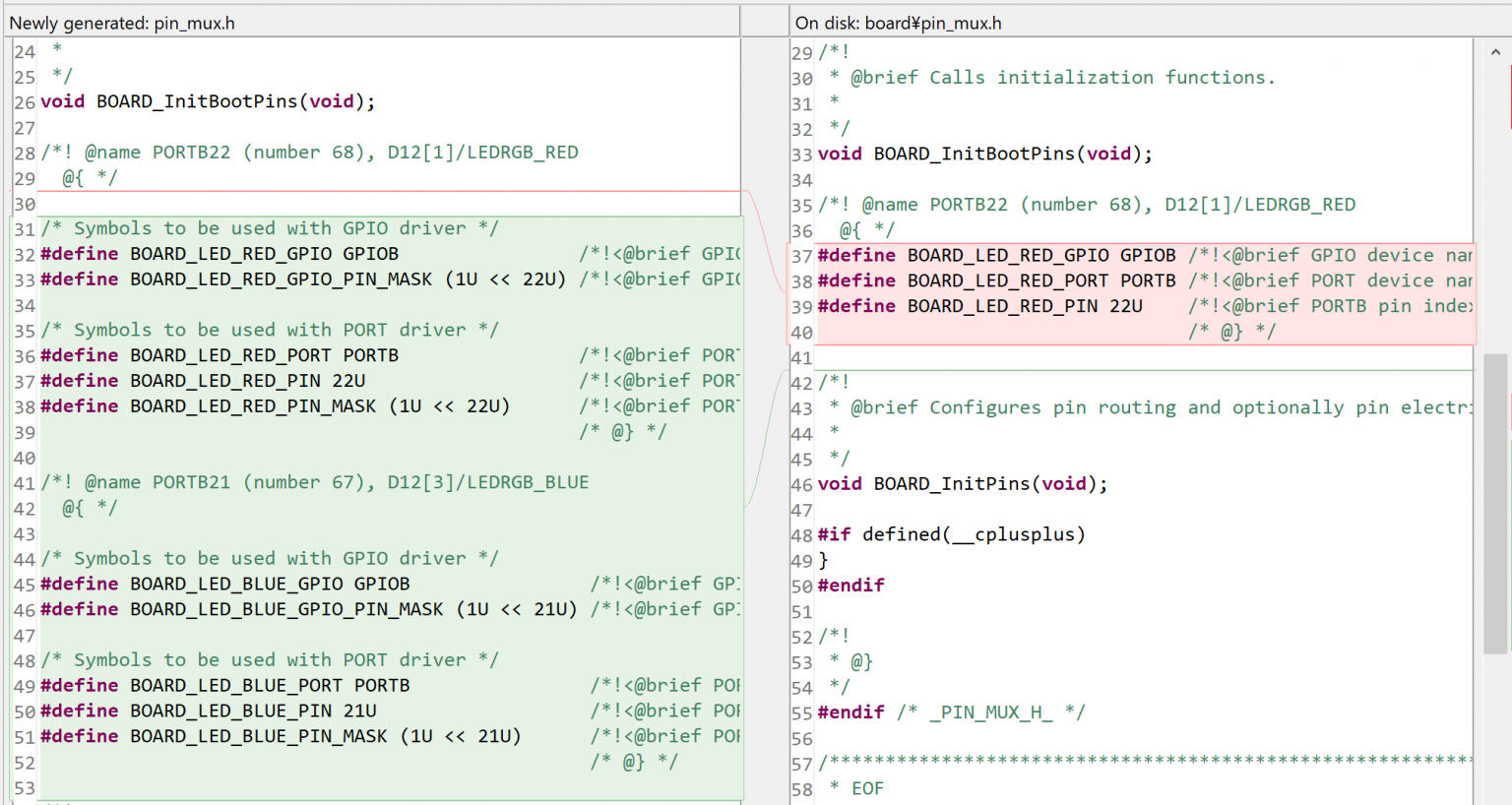Screen dimensions: 1512x805
Task: Click the '@brief Calls initialization functions' comment
Action: click(1061, 78)
